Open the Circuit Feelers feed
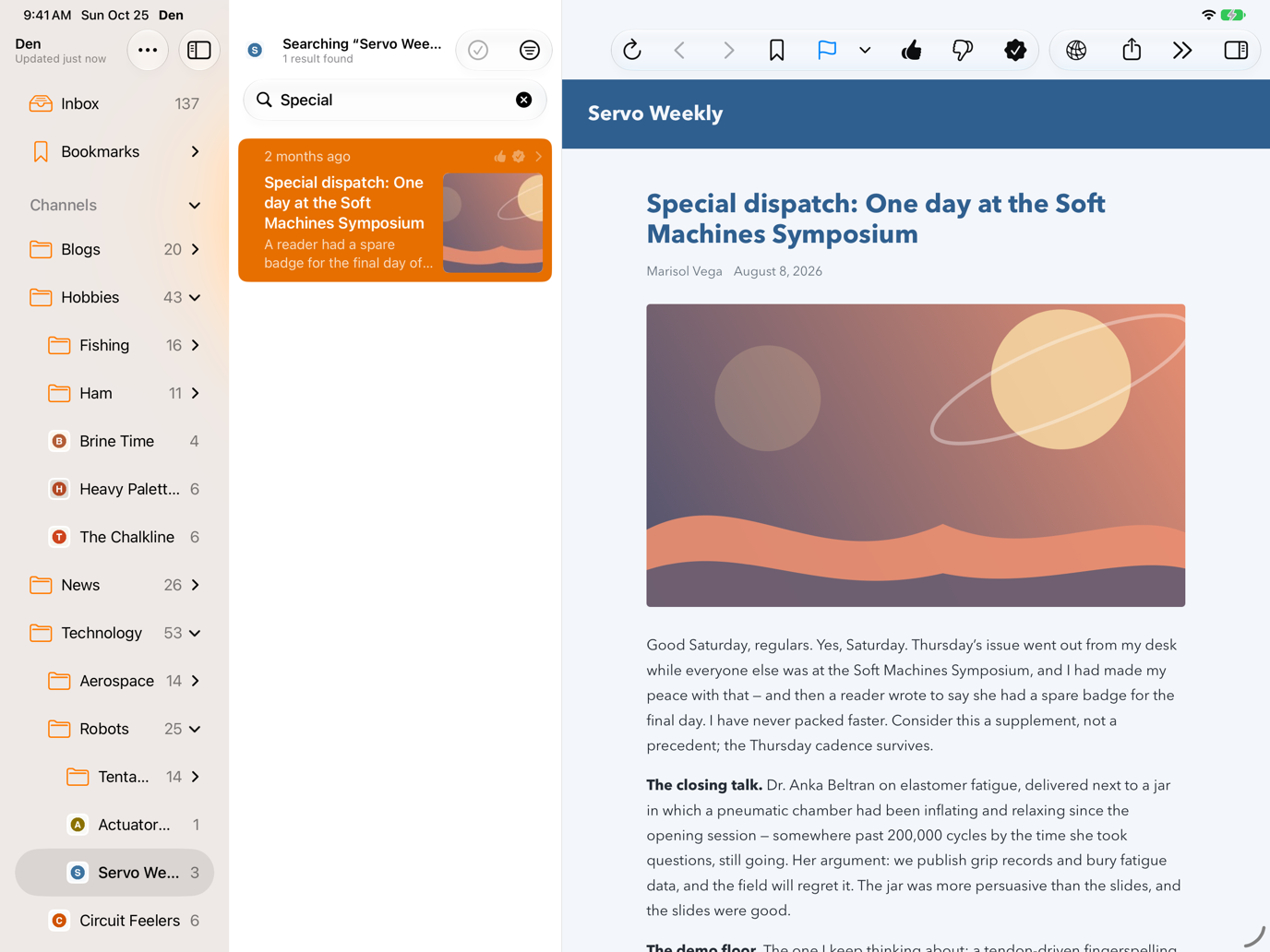This screenshot has width=1270, height=952. [114, 921]
